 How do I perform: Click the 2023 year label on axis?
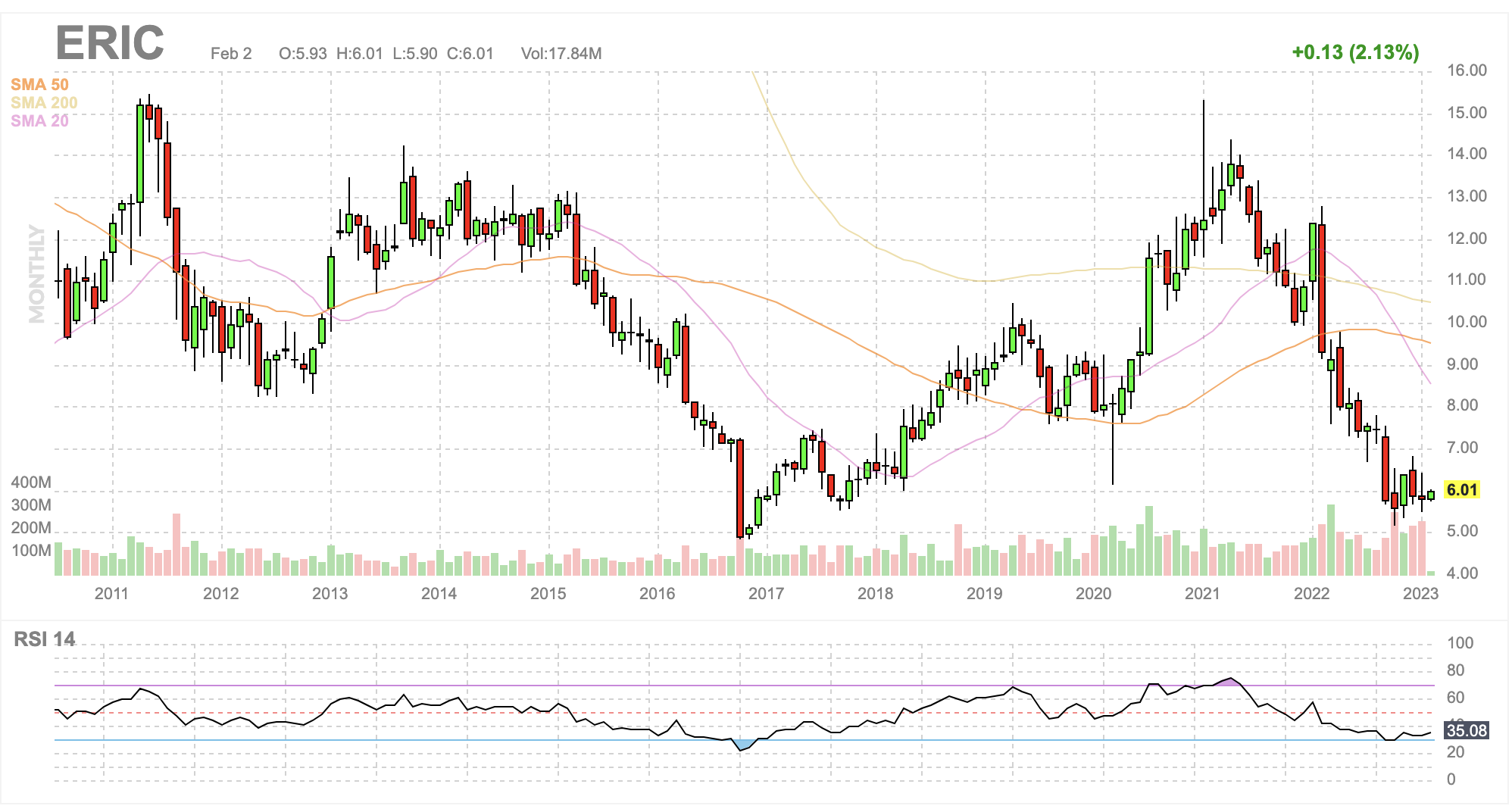tap(1420, 593)
